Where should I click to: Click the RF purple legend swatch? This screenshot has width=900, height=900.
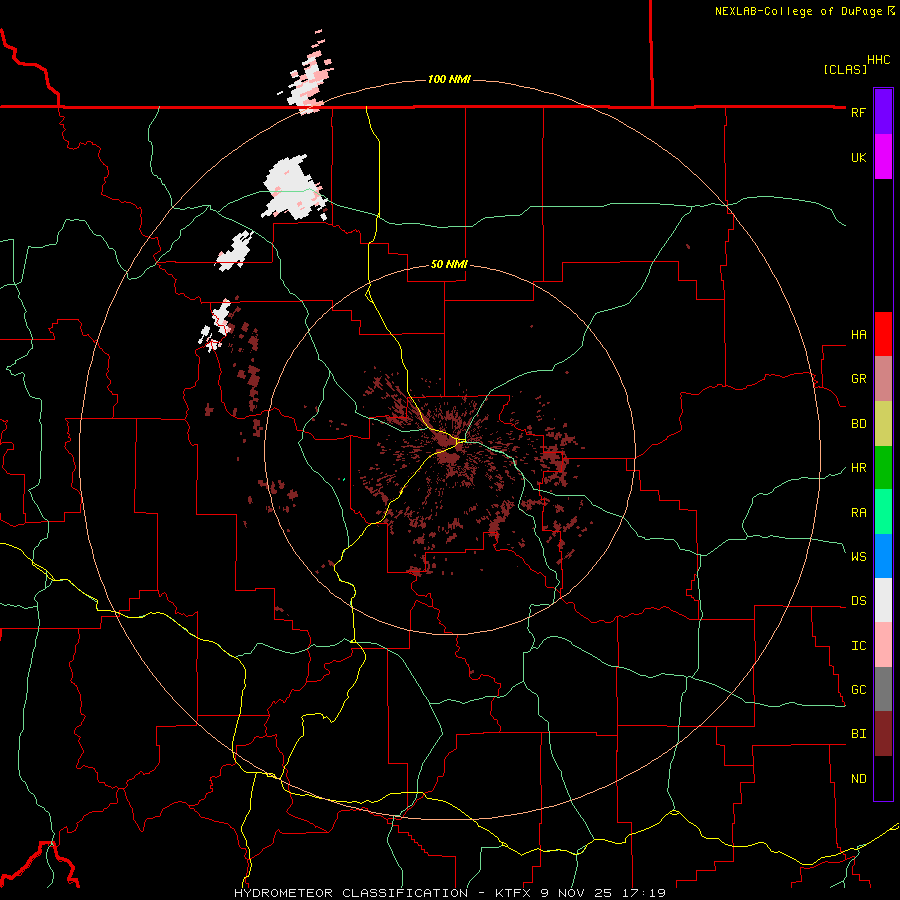(x=883, y=112)
